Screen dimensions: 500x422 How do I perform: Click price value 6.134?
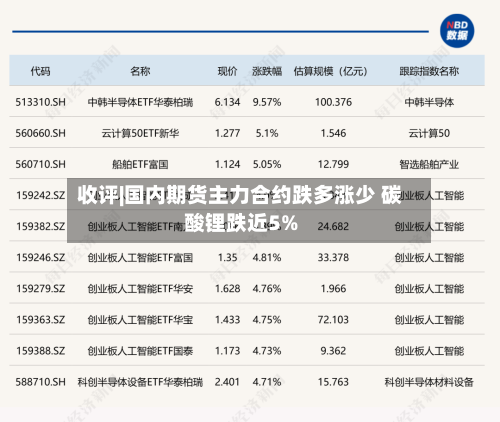click(x=227, y=102)
